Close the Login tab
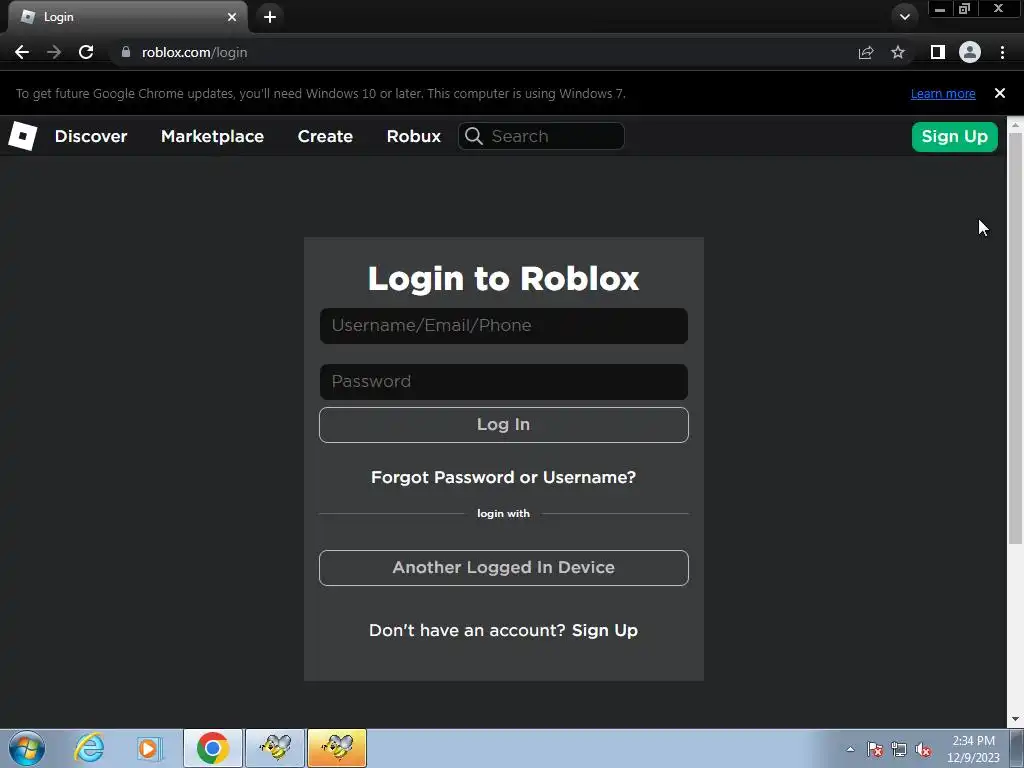 (x=232, y=17)
